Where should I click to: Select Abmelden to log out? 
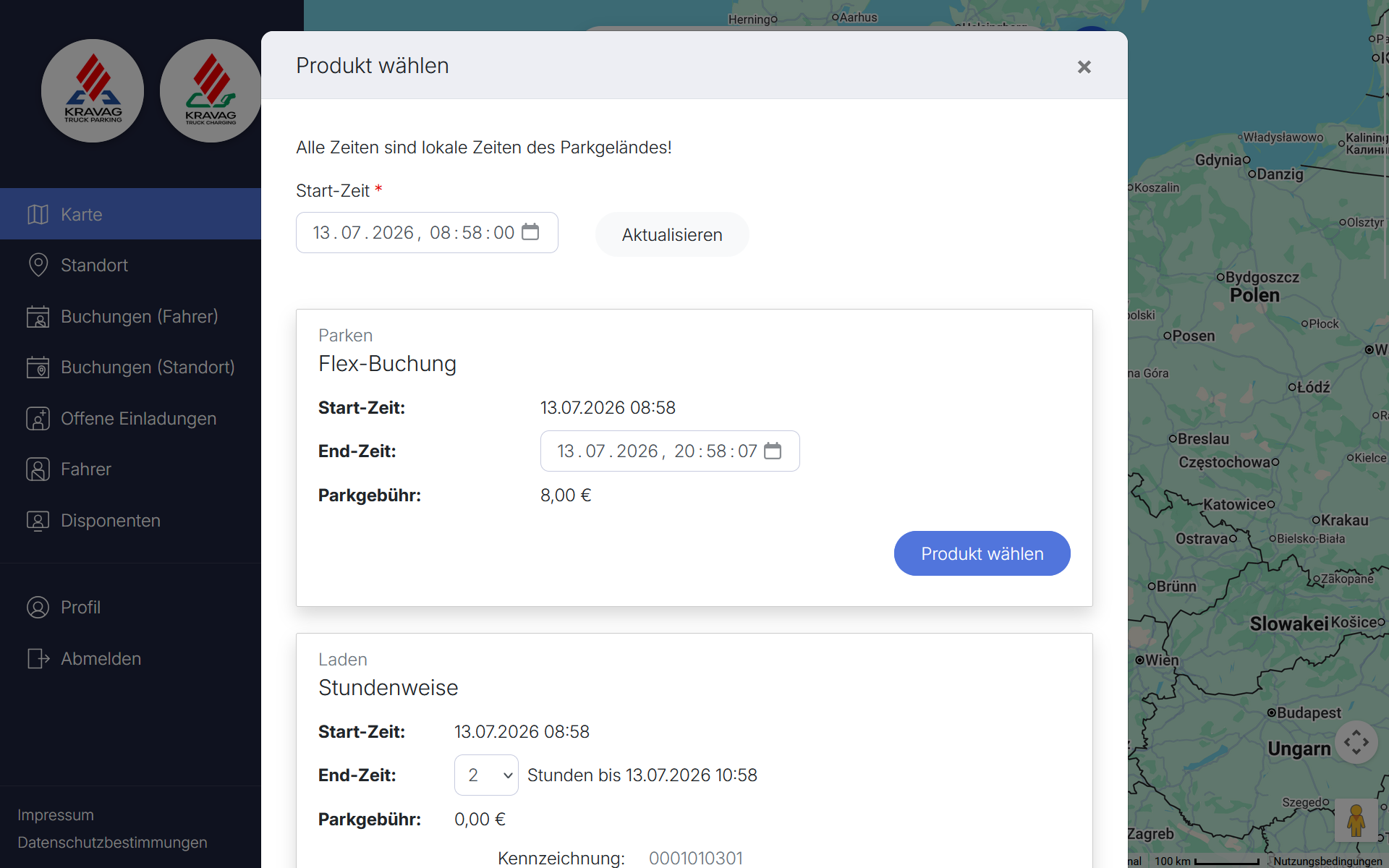click(130, 658)
